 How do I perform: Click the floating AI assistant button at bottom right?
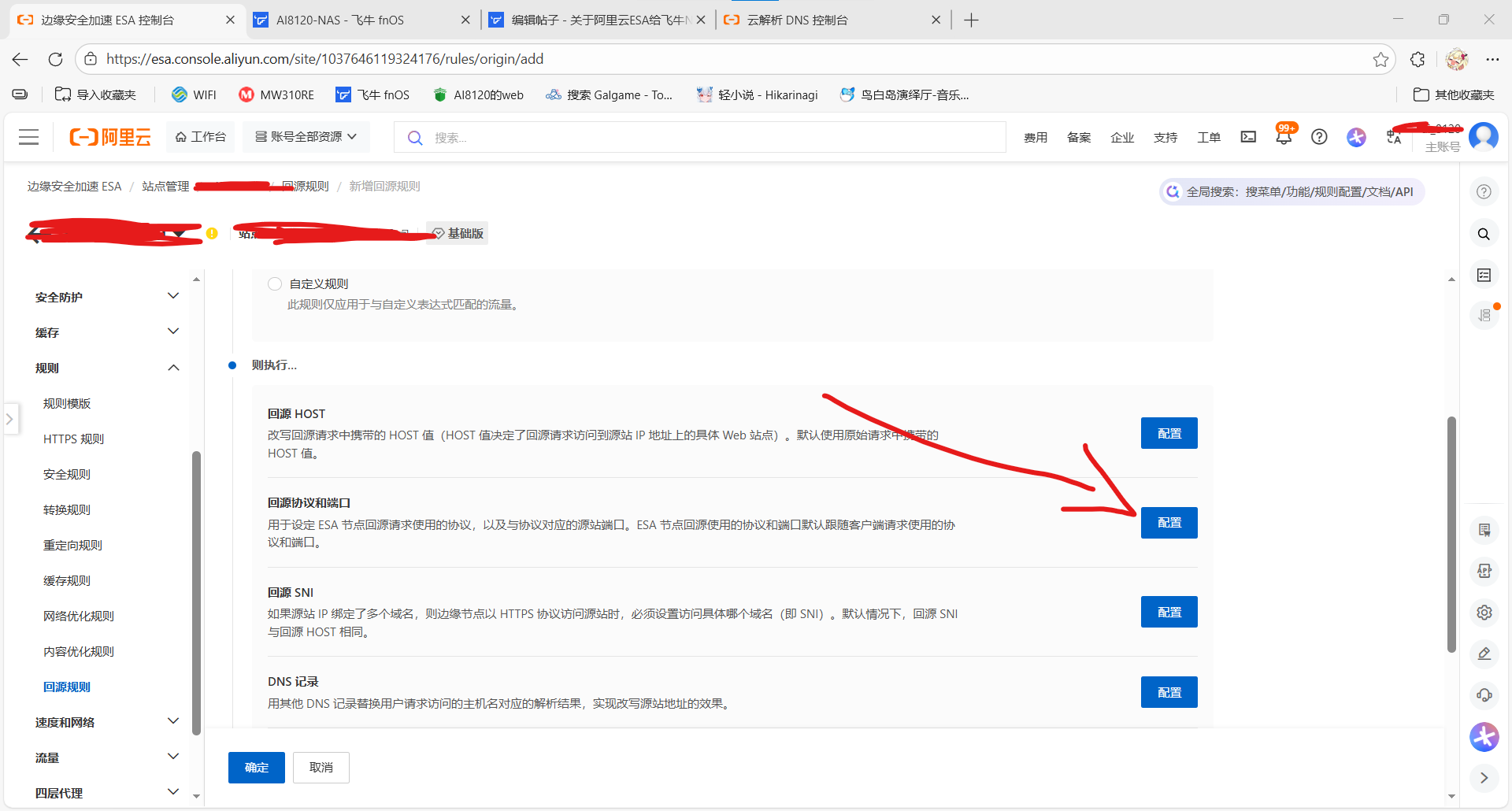coord(1484,737)
